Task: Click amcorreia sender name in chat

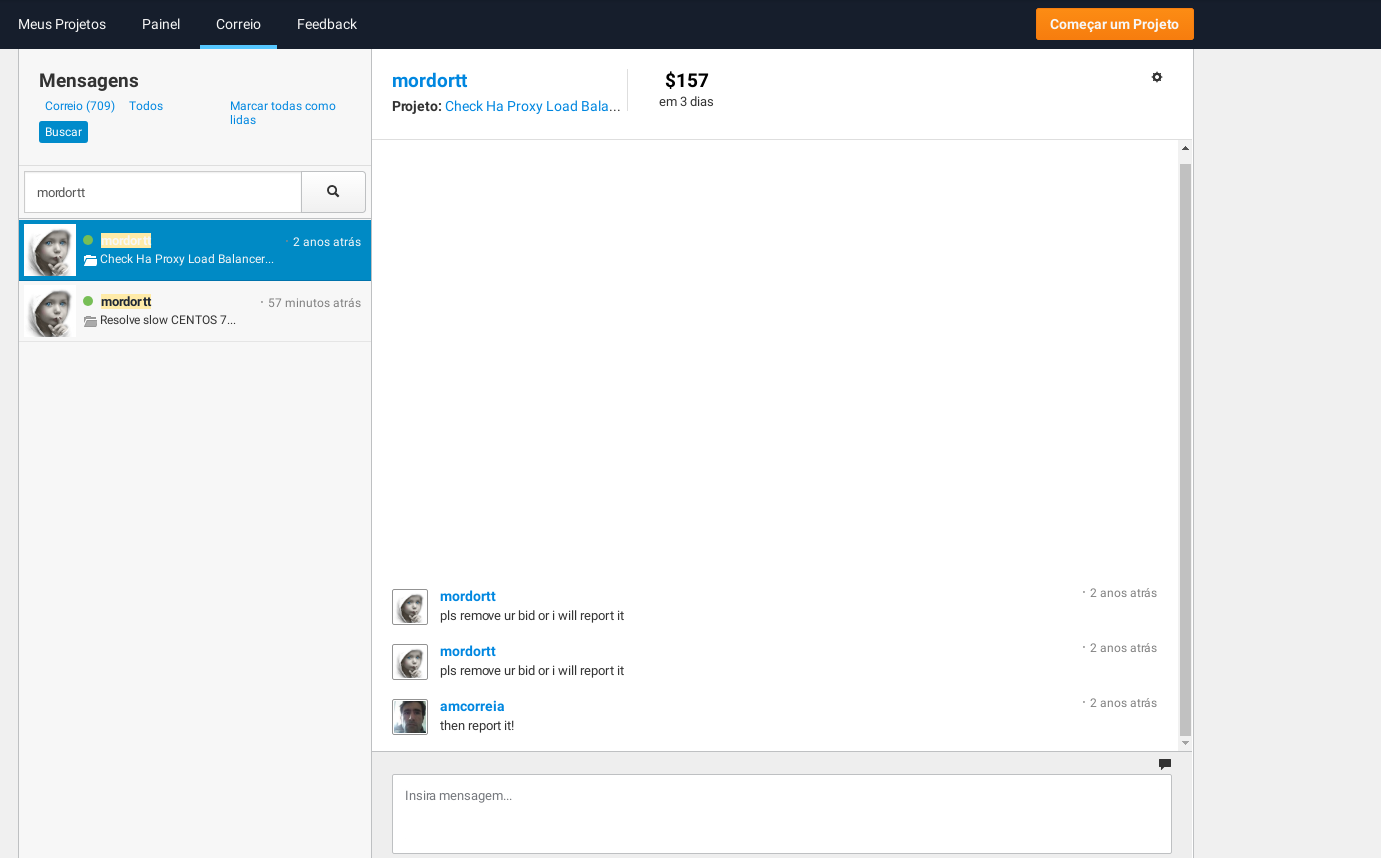Action: [472, 706]
